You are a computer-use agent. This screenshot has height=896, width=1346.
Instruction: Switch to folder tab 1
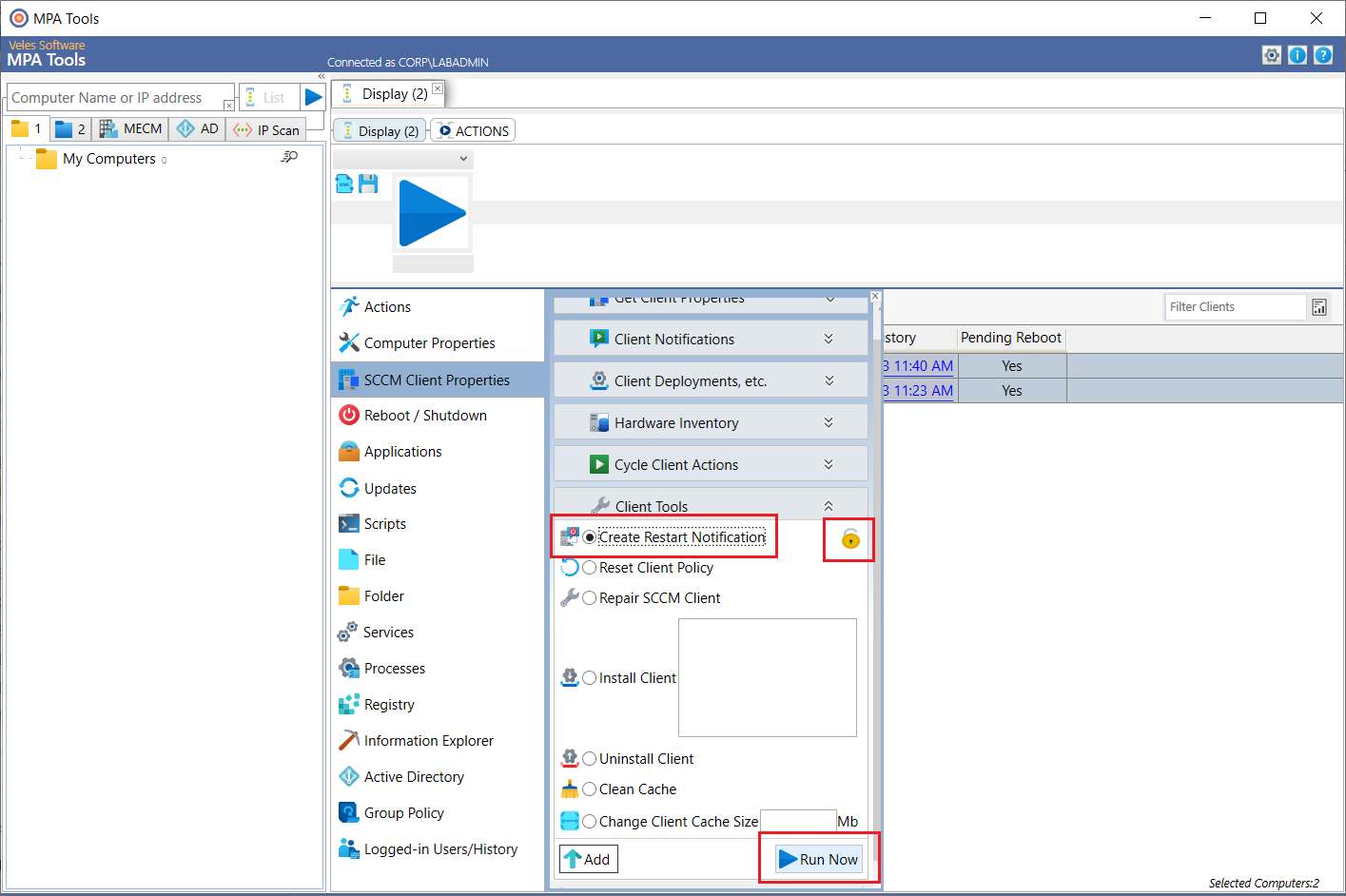(27, 128)
